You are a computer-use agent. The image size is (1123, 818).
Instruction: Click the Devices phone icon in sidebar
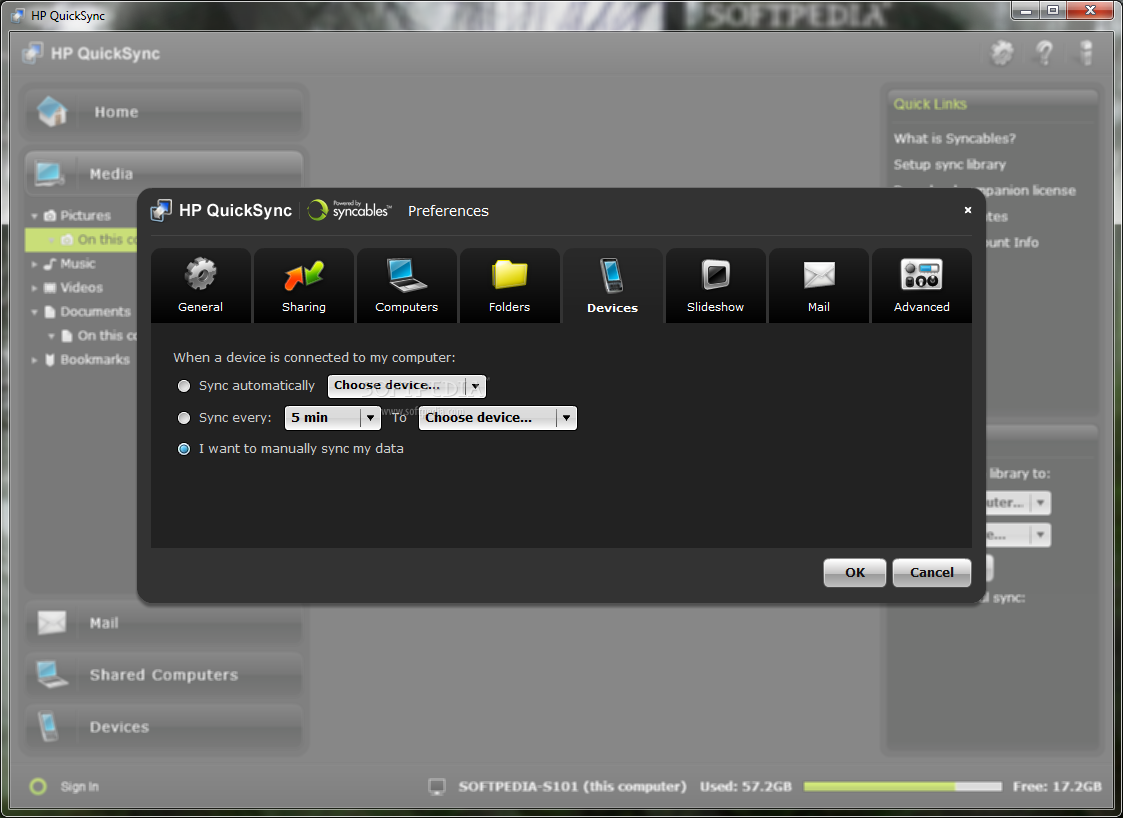click(48, 726)
